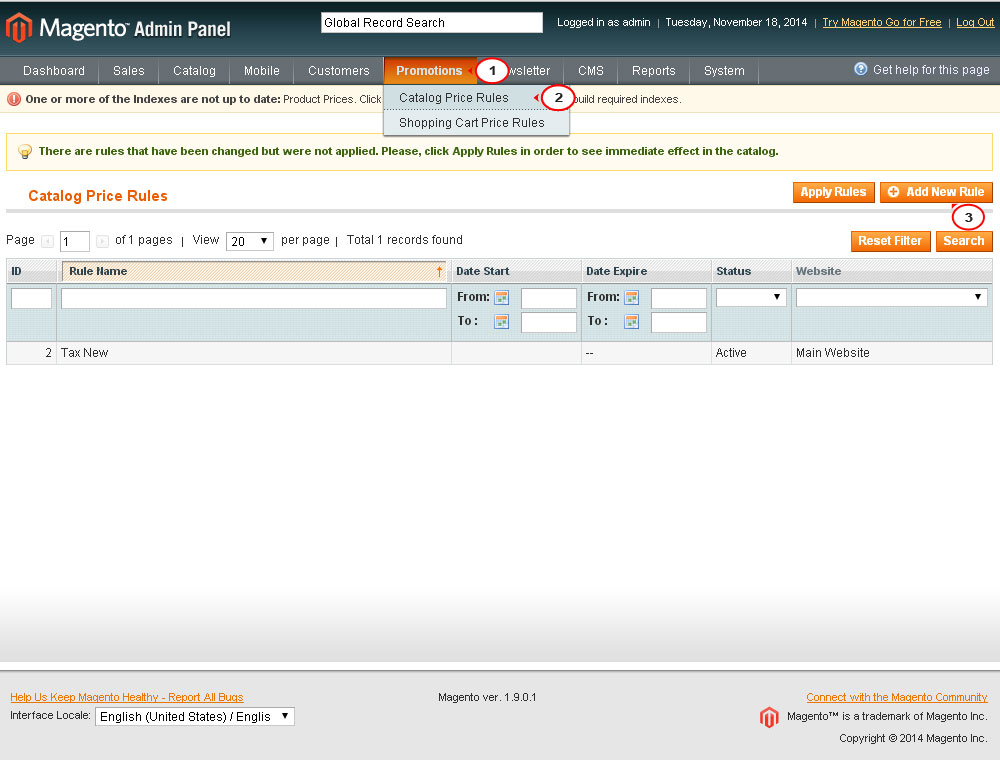1000x760 pixels.
Task: Click the Magento footer logo icon
Action: 769,717
